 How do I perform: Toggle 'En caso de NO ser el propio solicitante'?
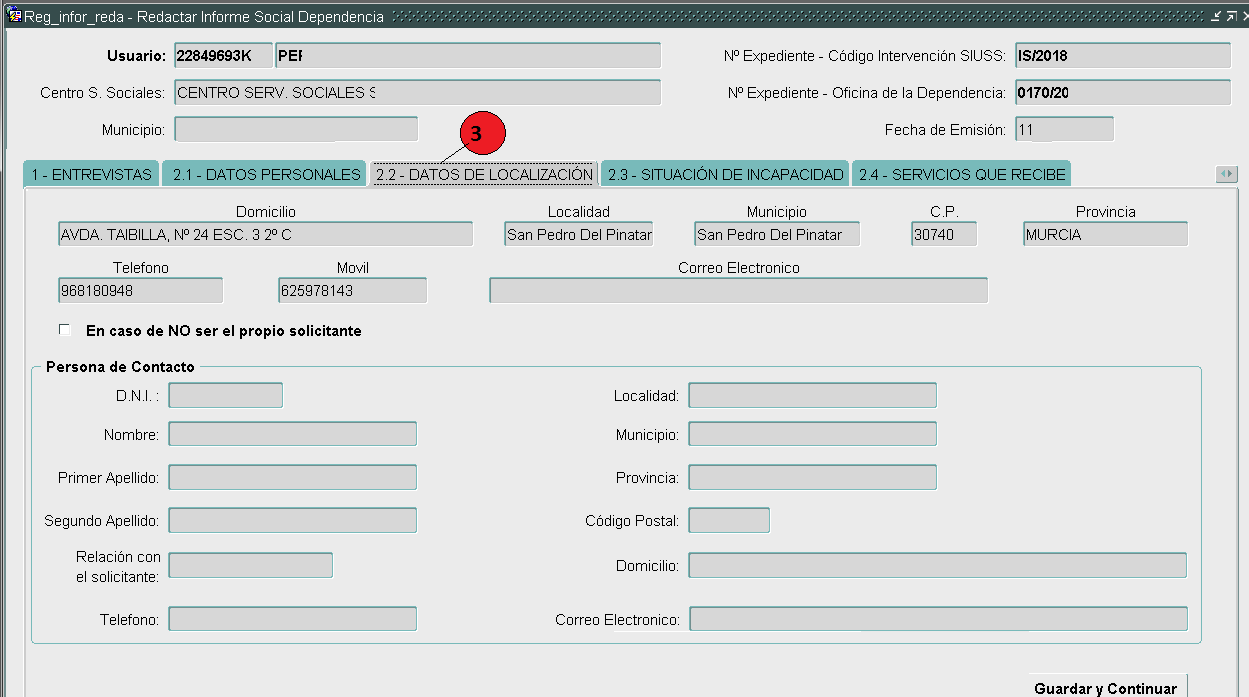65,329
